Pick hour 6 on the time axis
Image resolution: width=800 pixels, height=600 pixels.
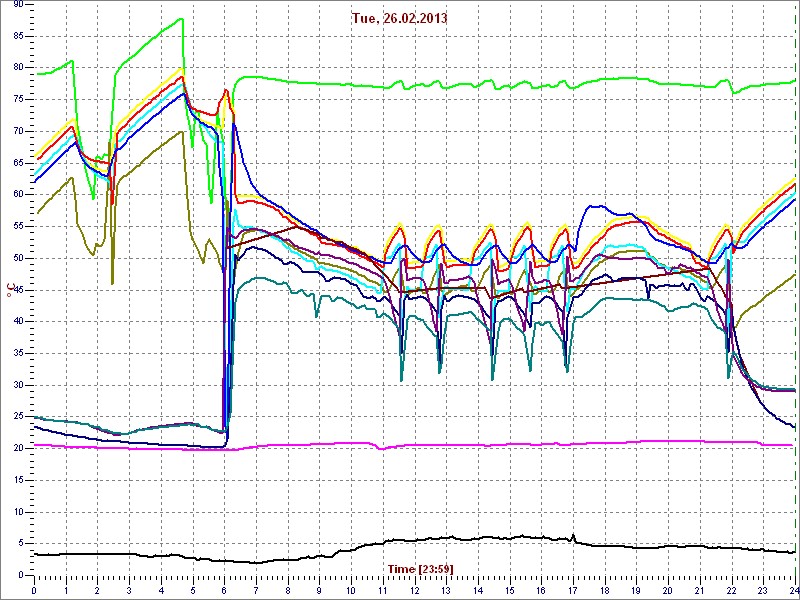(224, 590)
